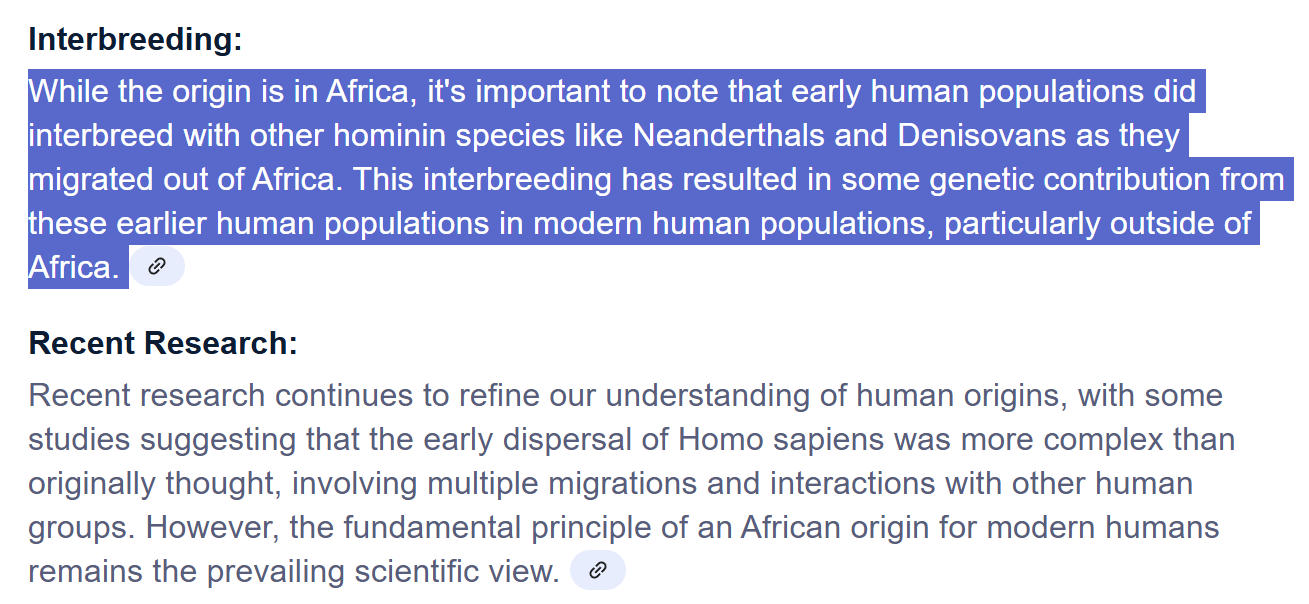Open source link after highlighted Interbreeding paragraph
The image size is (1309, 604).
(157, 266)
